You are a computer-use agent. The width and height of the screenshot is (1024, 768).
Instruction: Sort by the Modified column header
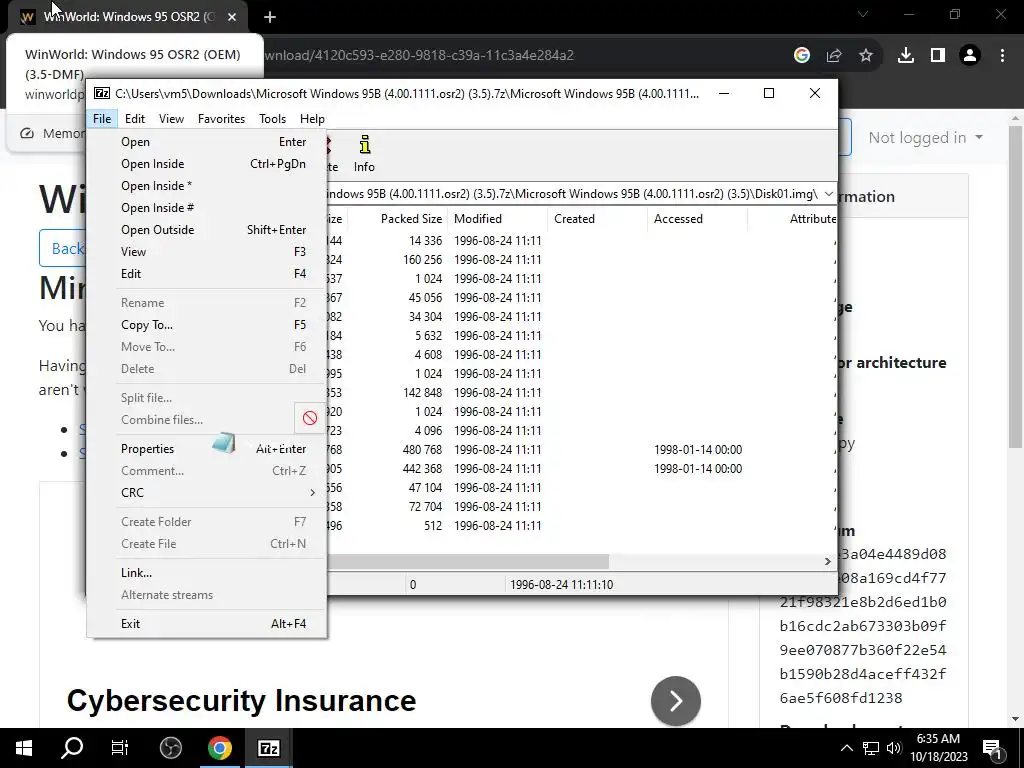498,219
